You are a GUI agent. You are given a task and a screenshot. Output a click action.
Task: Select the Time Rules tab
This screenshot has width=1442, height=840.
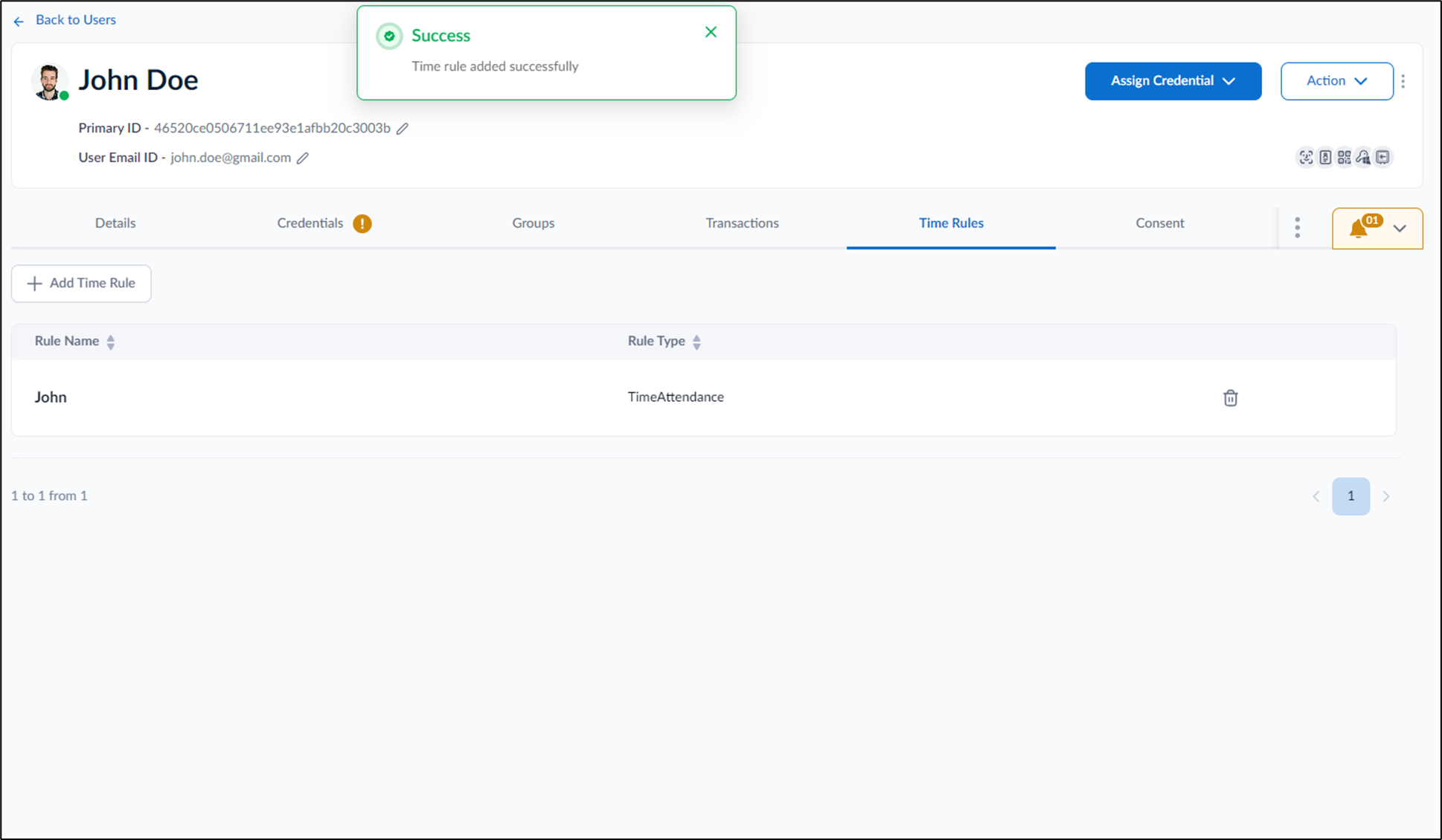click(951, 223)
